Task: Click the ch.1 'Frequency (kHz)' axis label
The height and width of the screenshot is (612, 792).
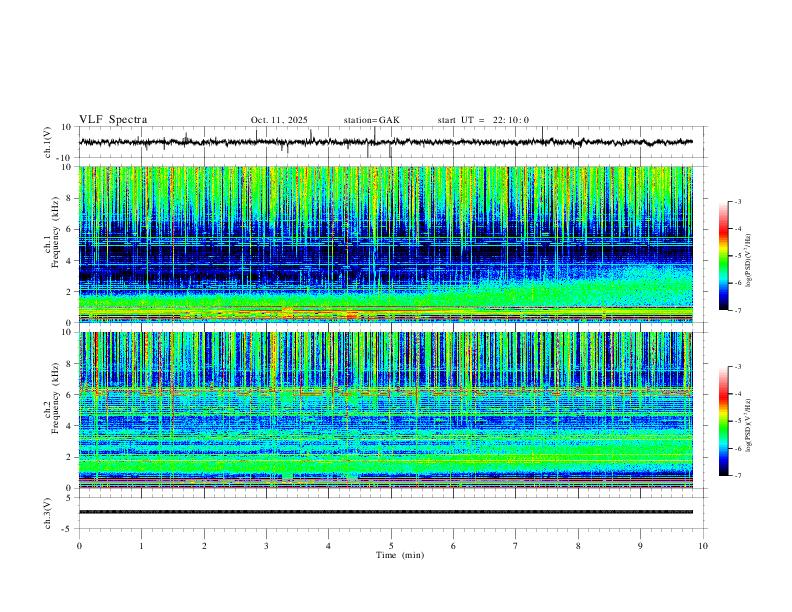Action: [56, 232]
